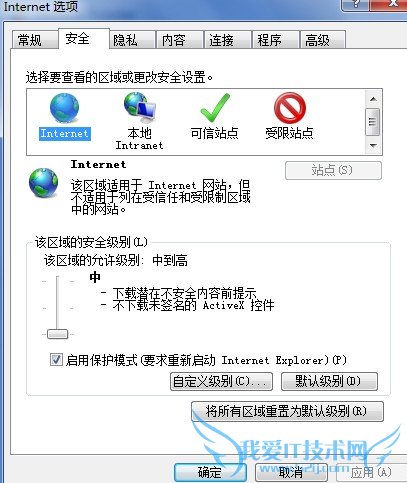Confirm with the 确定 button
The height and width of the screenshot is (483, 407).
point(210,472)
